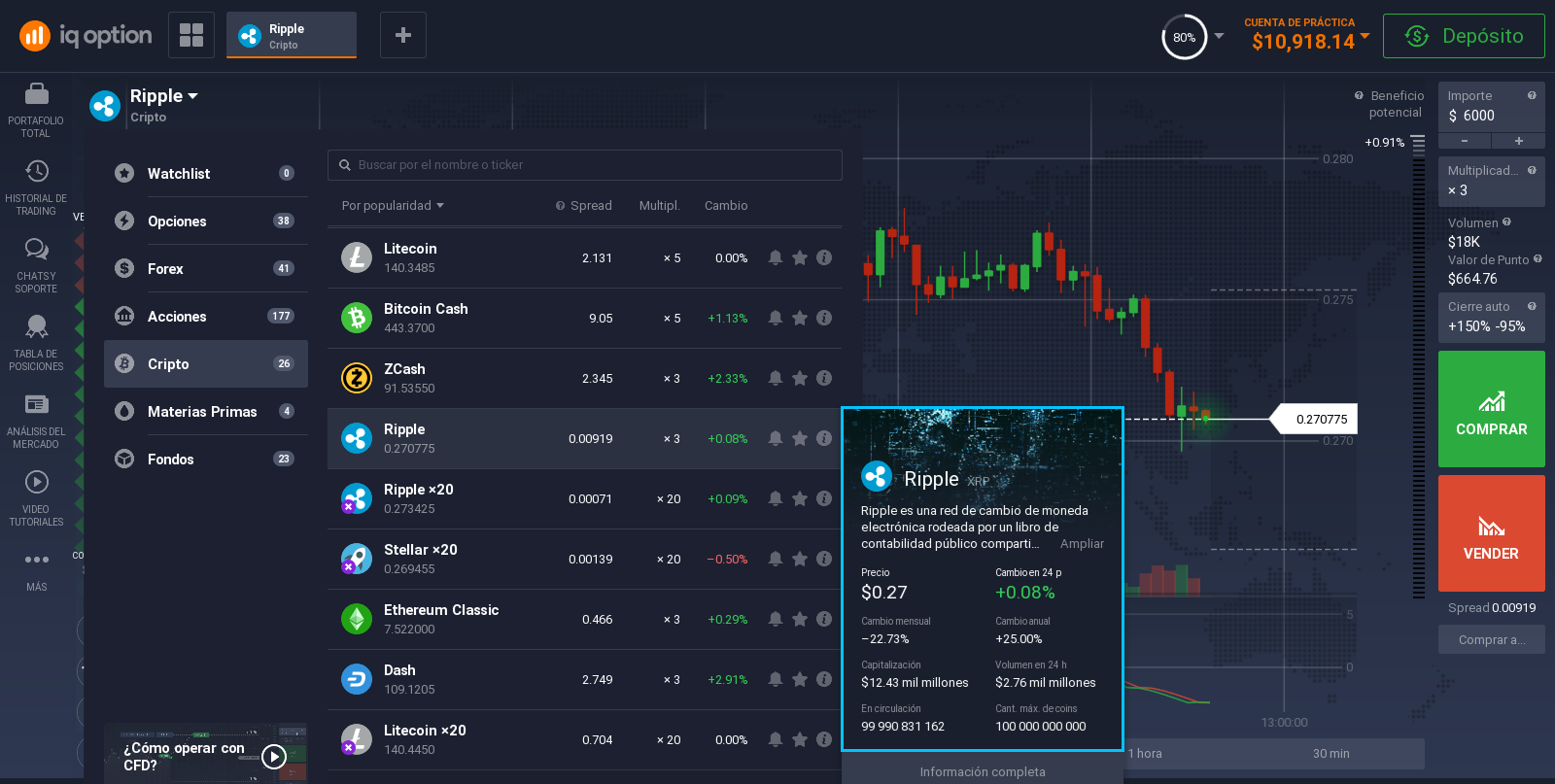Select the Acciones category
Image resolution: width=1555 pixels, height=784 pixels.
(206, 316)
